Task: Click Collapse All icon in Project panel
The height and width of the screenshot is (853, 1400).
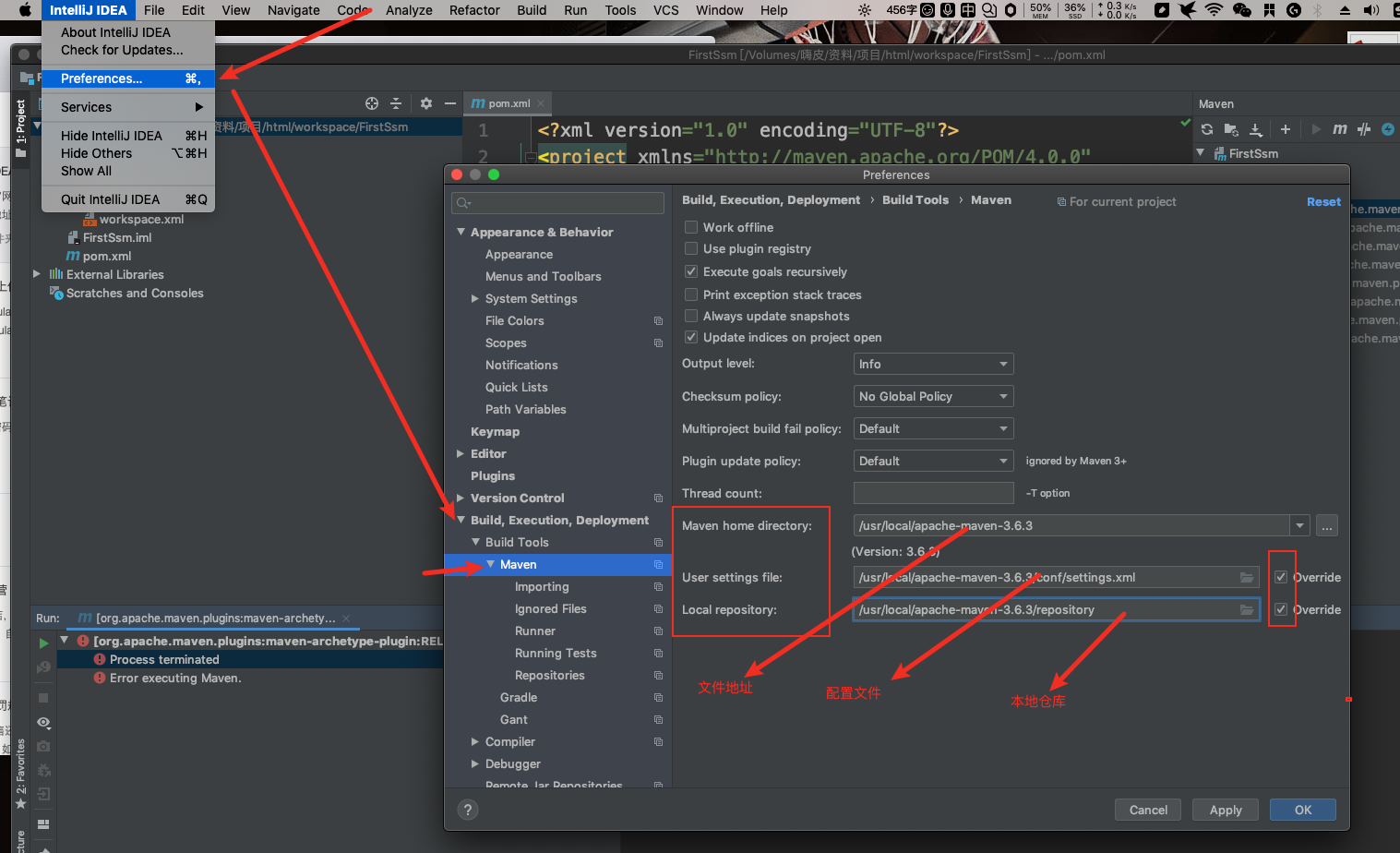Action: 396,103
